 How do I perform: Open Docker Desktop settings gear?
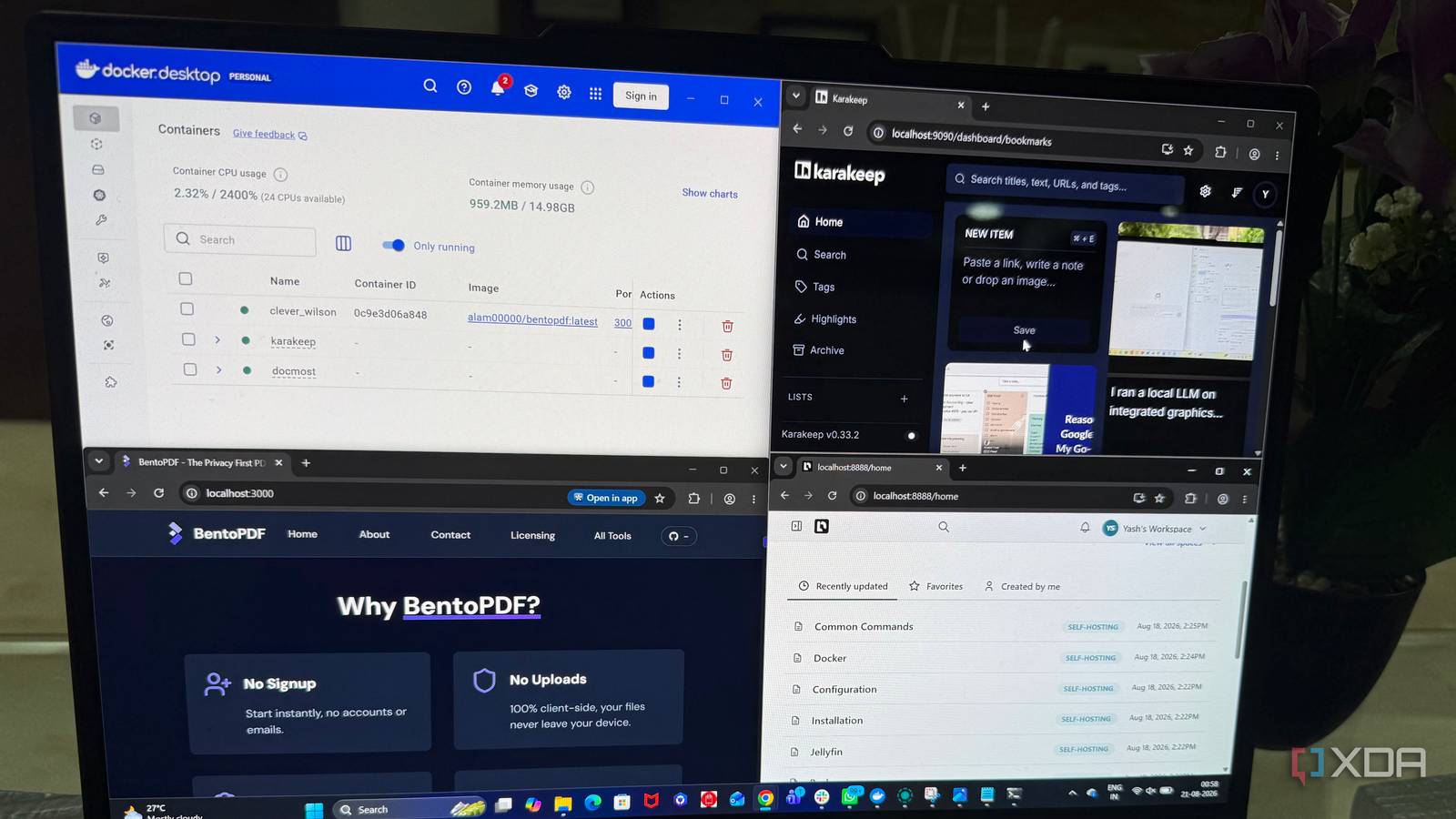pos(564,92)
